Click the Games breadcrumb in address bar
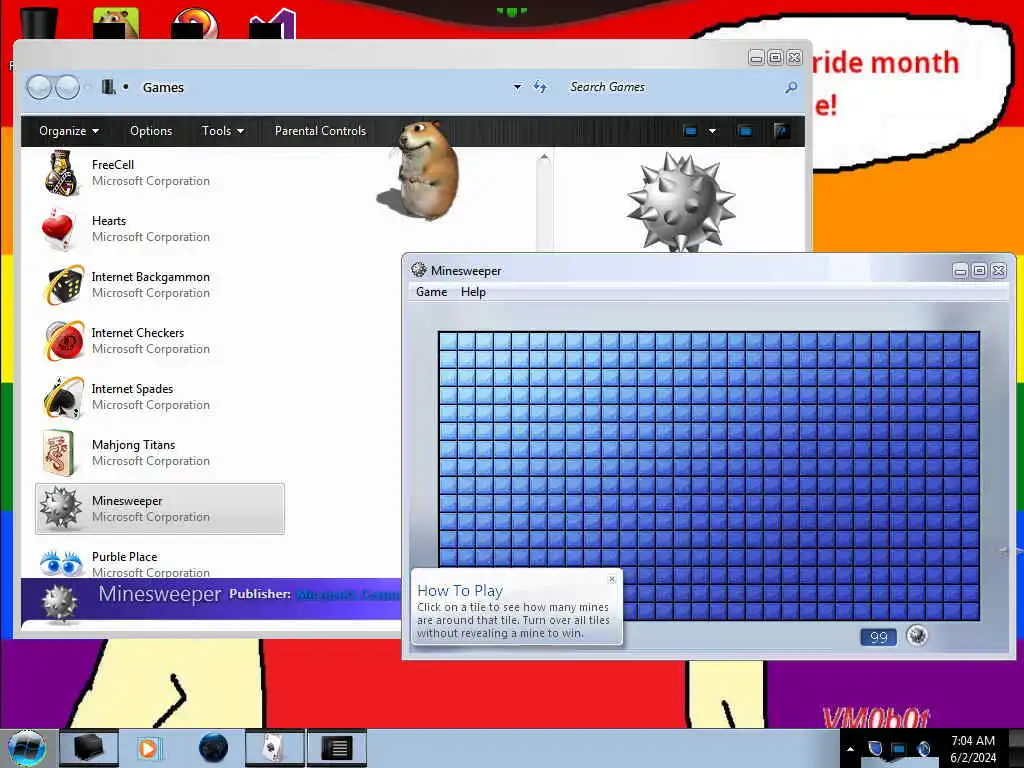This screenshot has height=768, width=1024. tap(163, 88)
